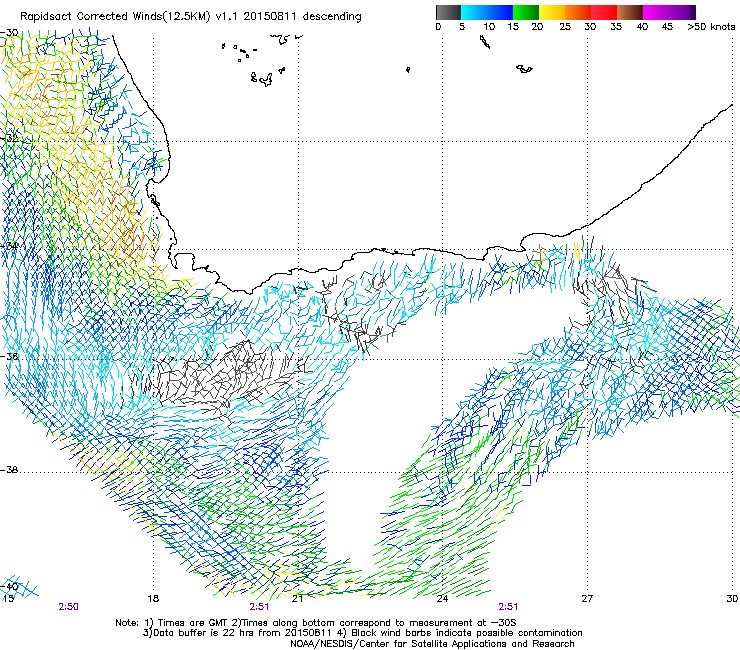
Task: Click the '18' longitude axis label
Action: click(153, 599)
